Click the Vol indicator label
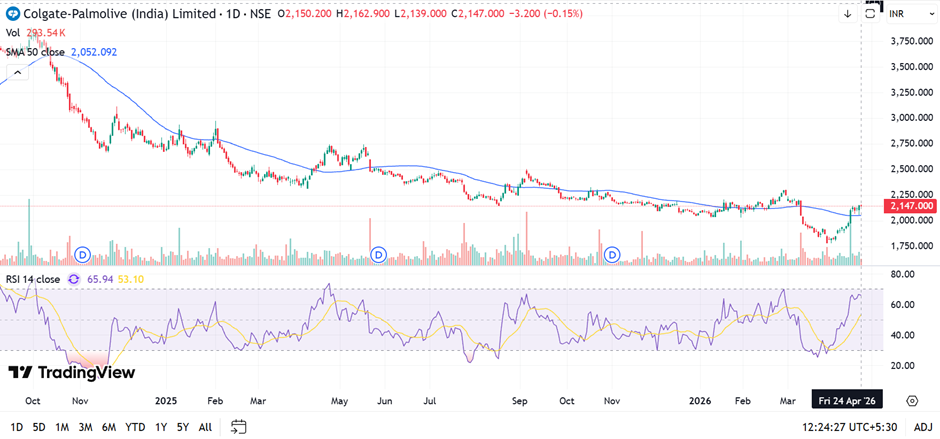Viewport: 940px width, 439px height. coord(13,33)
